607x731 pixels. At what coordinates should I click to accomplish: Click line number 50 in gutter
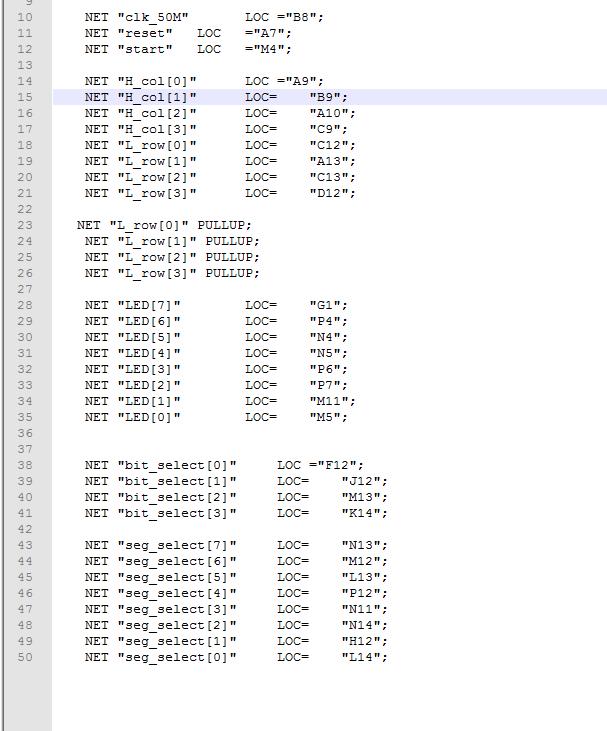pyautogui.click(x=25, y=657)
